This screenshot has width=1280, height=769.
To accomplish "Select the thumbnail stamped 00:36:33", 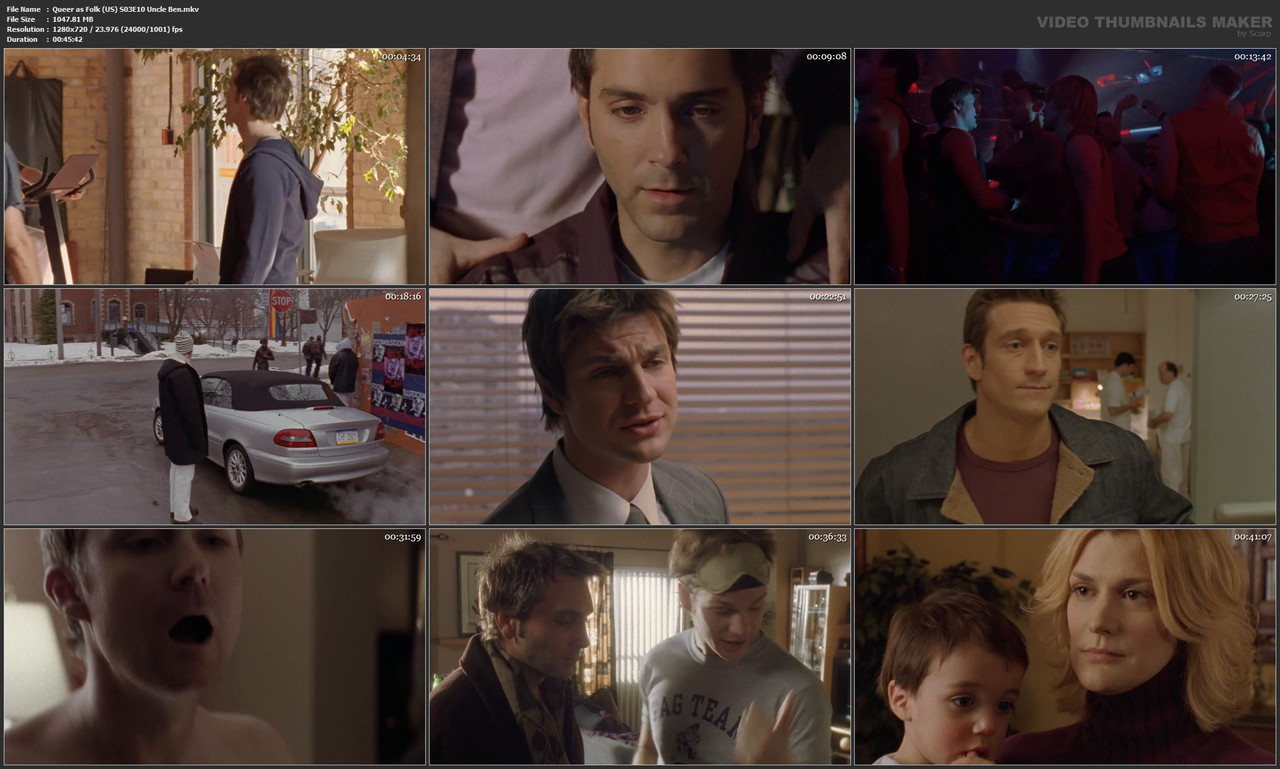I will click(640, 647).
